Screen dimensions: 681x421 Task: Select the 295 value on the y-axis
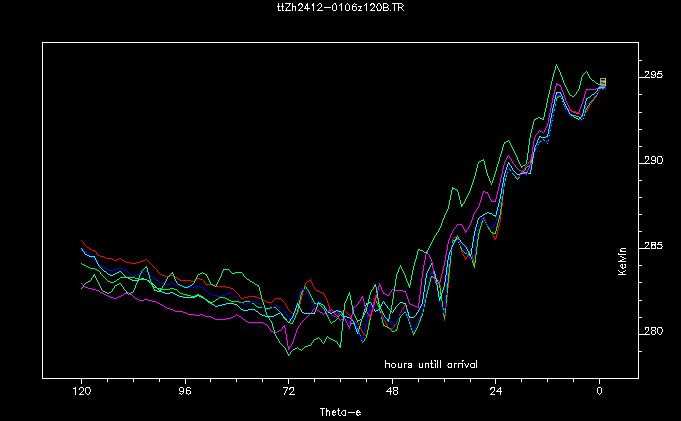click(x=655, y=76)
